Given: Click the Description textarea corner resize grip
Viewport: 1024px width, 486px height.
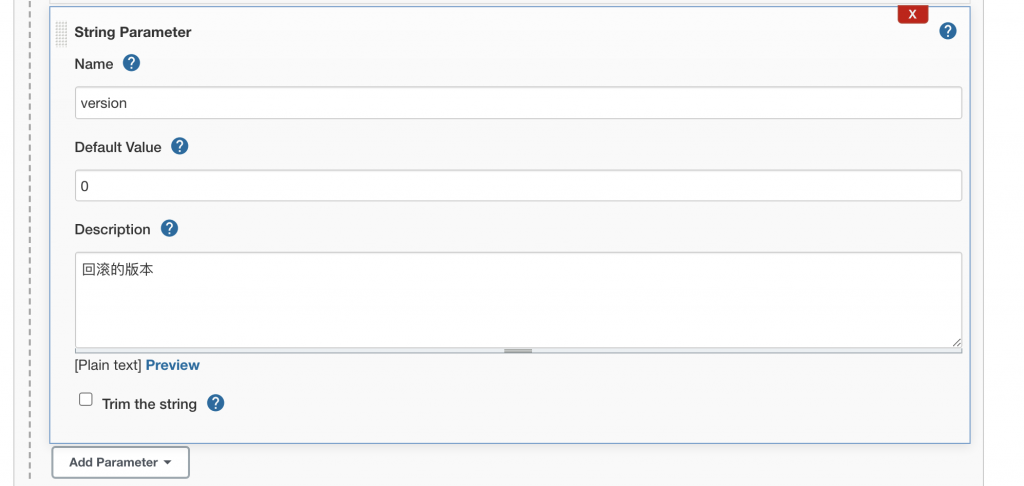Looking at the screenshot, I should click(956, 342).
